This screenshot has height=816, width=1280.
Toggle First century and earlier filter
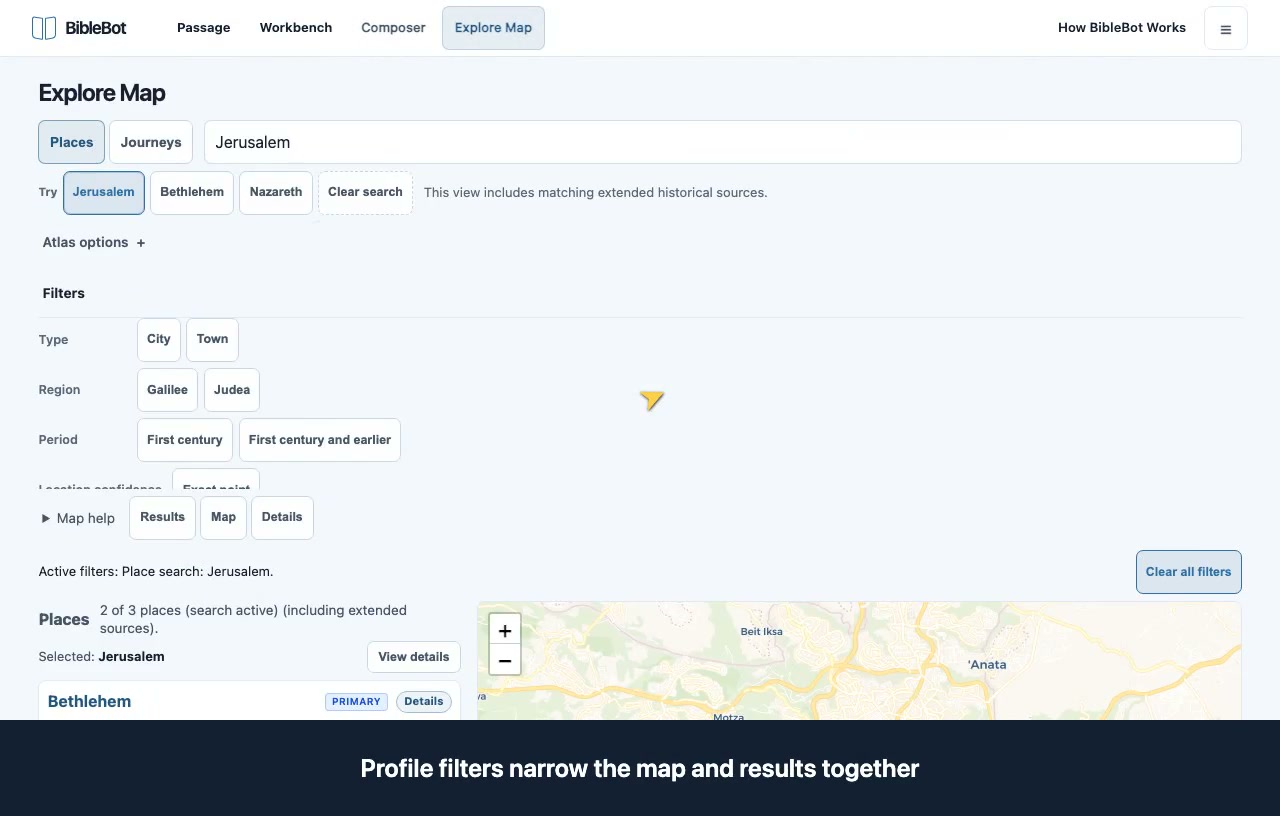point(320,440)
